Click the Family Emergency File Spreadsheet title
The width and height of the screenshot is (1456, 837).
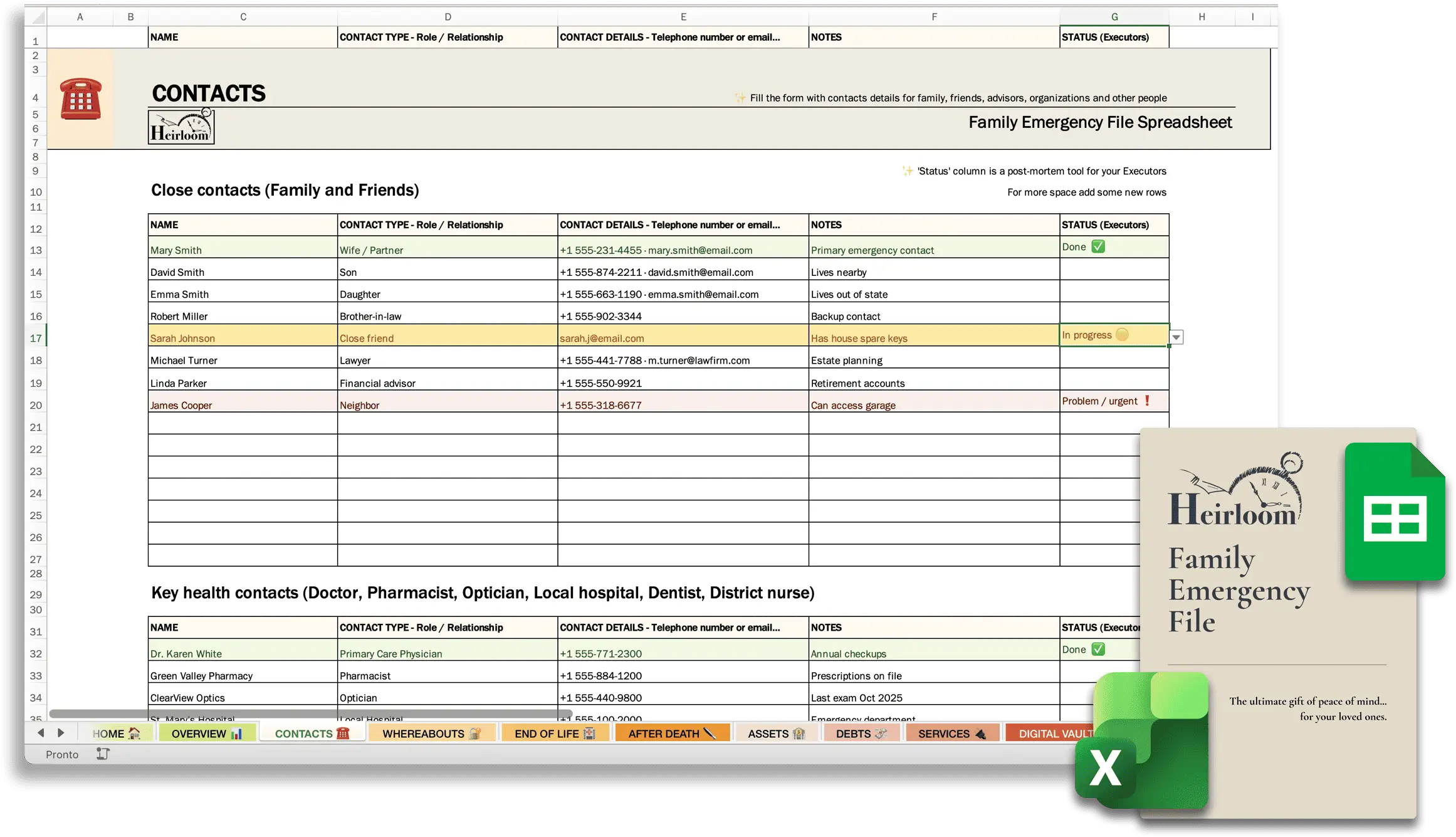point(1100,122)
